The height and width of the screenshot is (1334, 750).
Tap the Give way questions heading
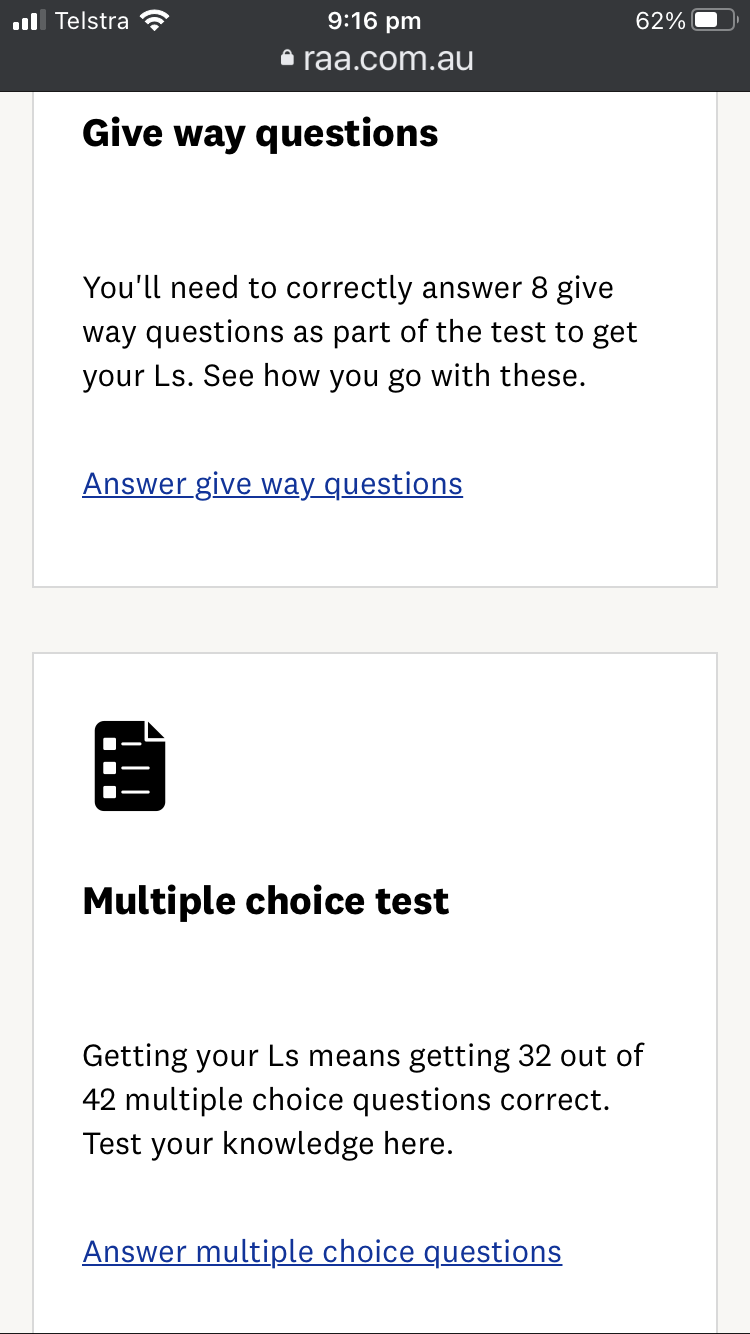tap(260, 133)
